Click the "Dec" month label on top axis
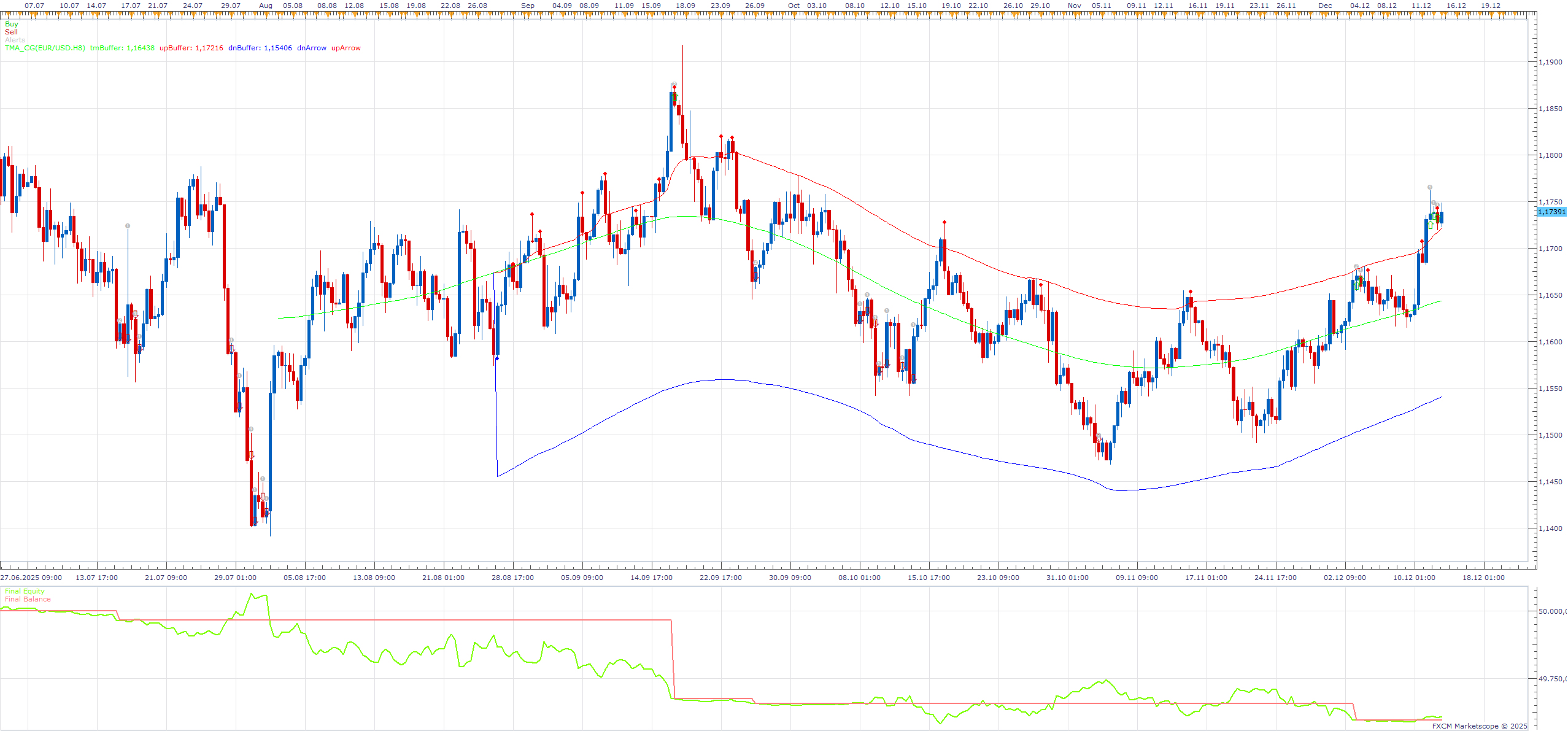Screen dimensions: 1568x731 1326,6
